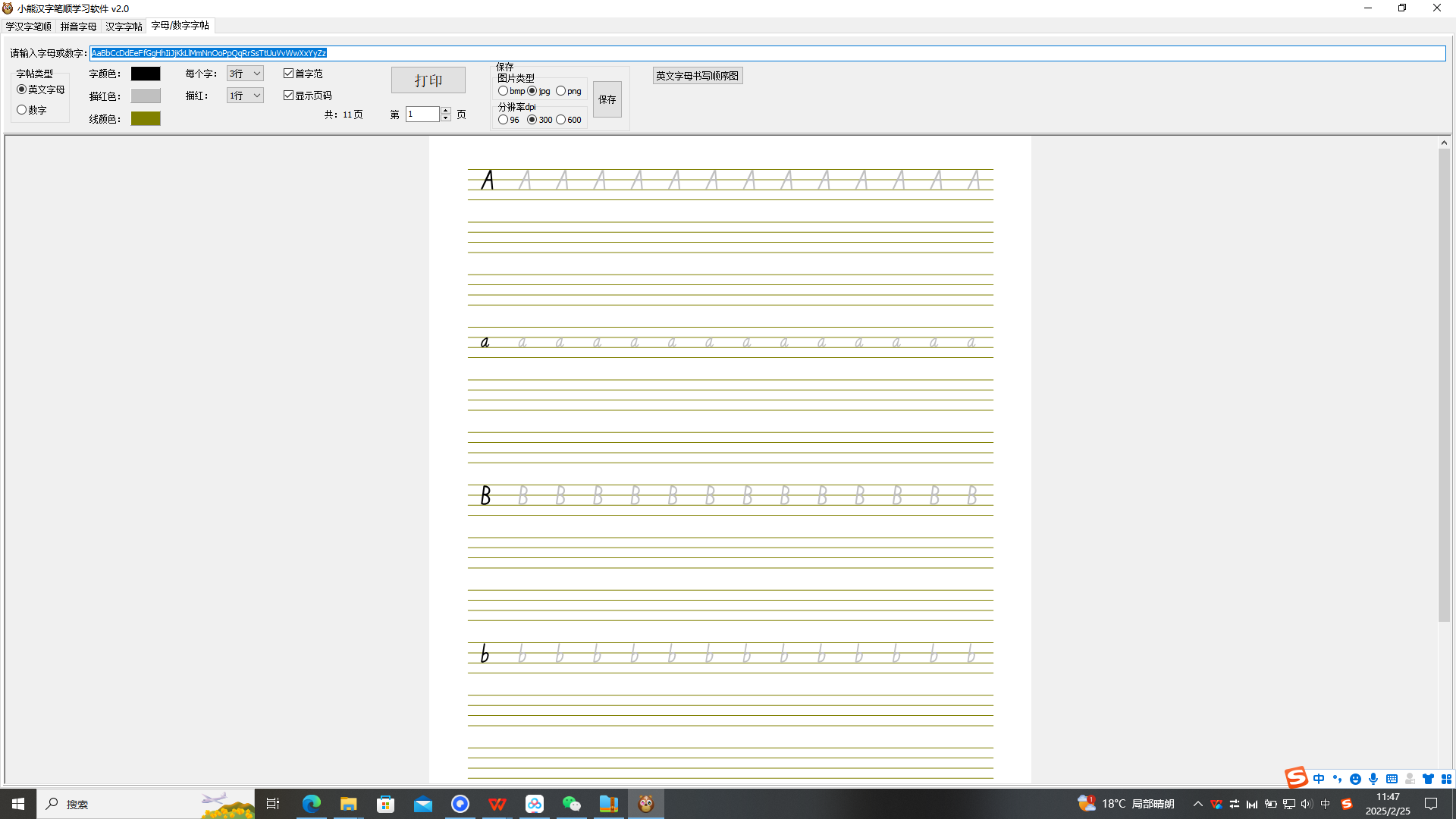
Task: Decrease the page number with down spinner
Action: (x=446, y=118)
